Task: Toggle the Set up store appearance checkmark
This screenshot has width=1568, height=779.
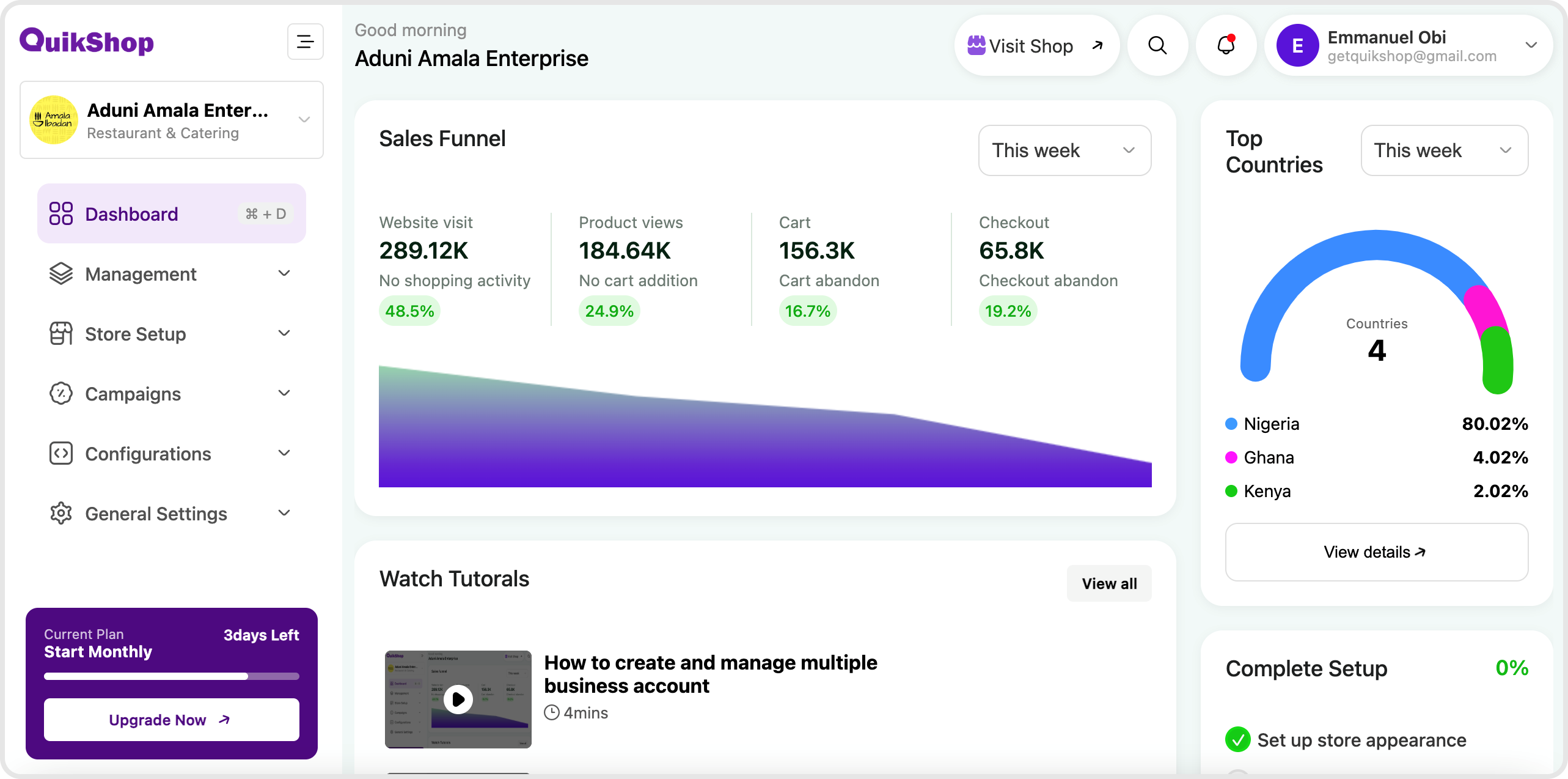Action: (x=1237, y=740)
